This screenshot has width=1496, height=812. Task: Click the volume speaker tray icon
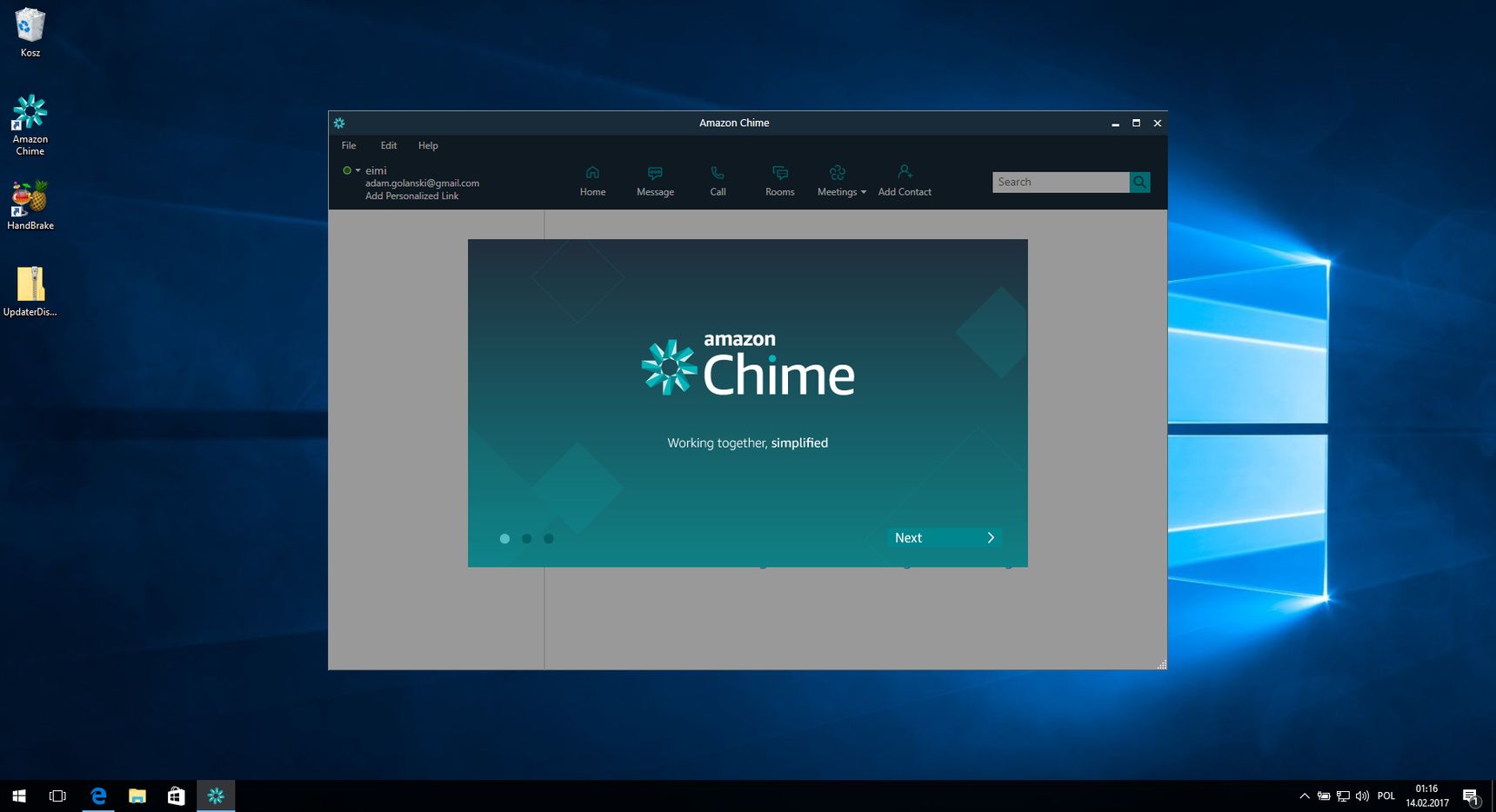[1362, 795]
